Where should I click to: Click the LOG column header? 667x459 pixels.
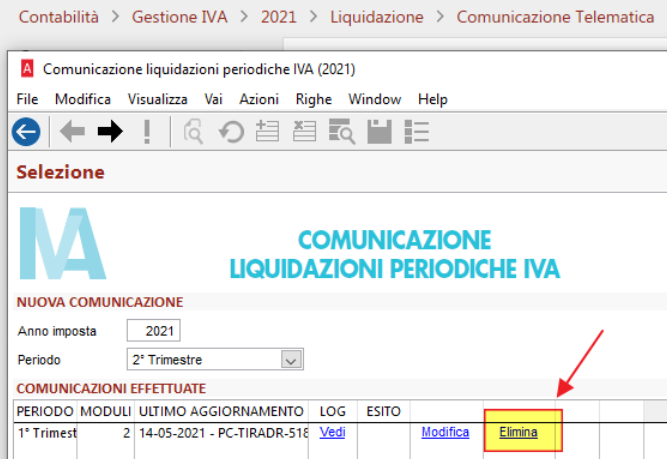(333, 411)
